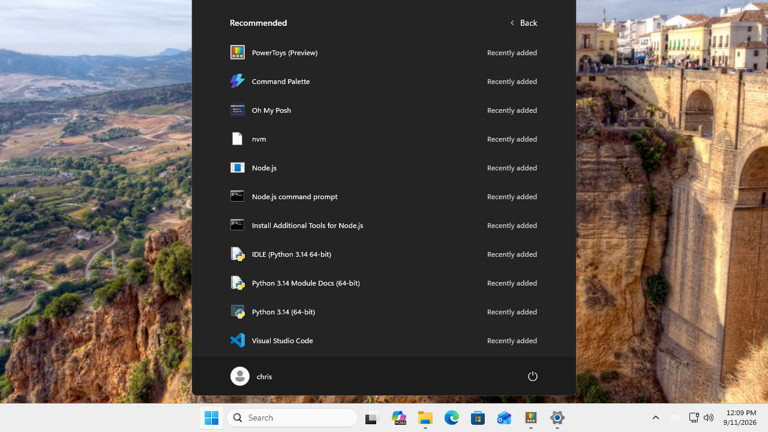The image size is (768, 432).
Task: Open Settings gear in the taskbar
Action: 557,418
